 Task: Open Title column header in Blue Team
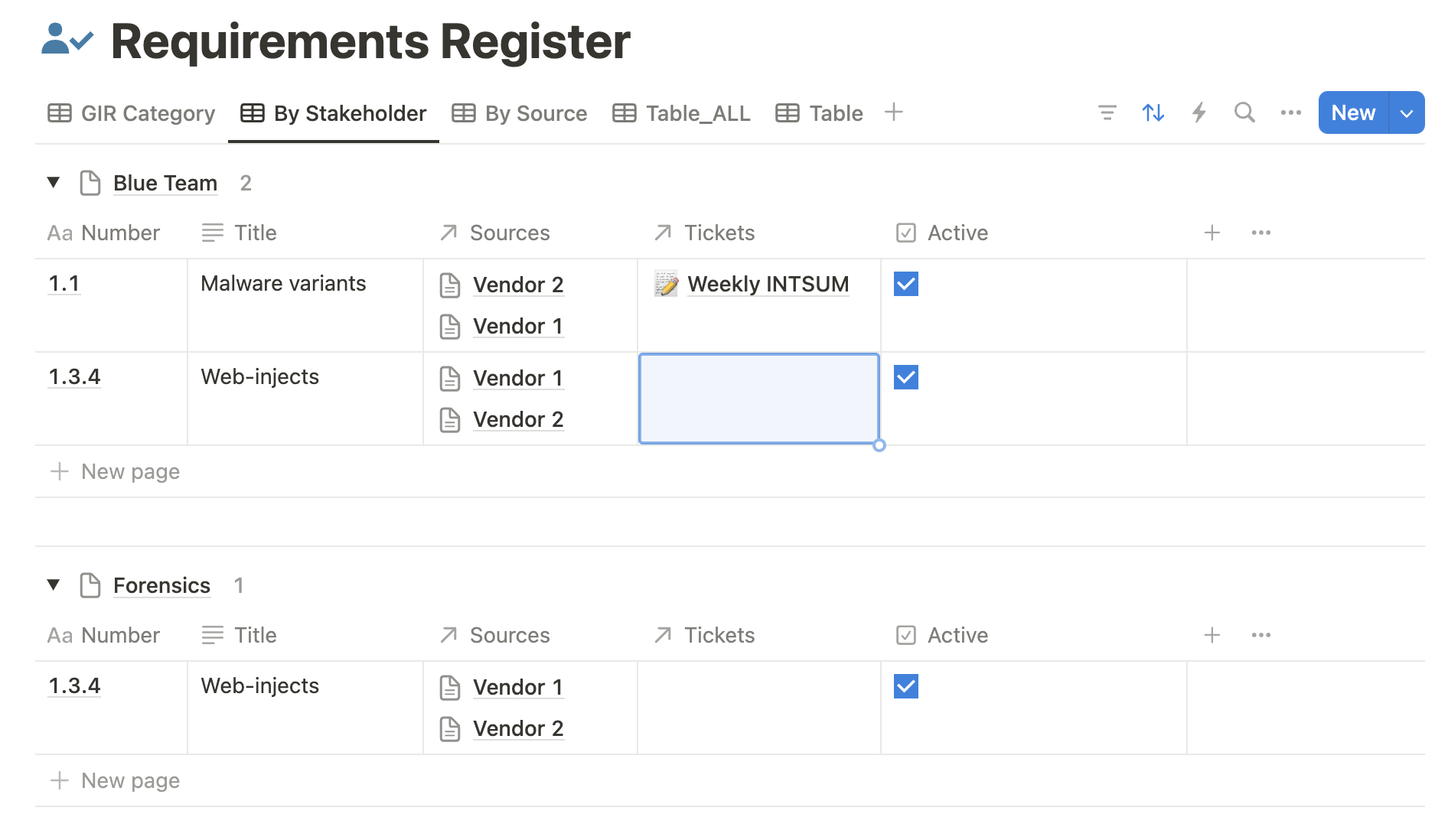tap(239, 233)
